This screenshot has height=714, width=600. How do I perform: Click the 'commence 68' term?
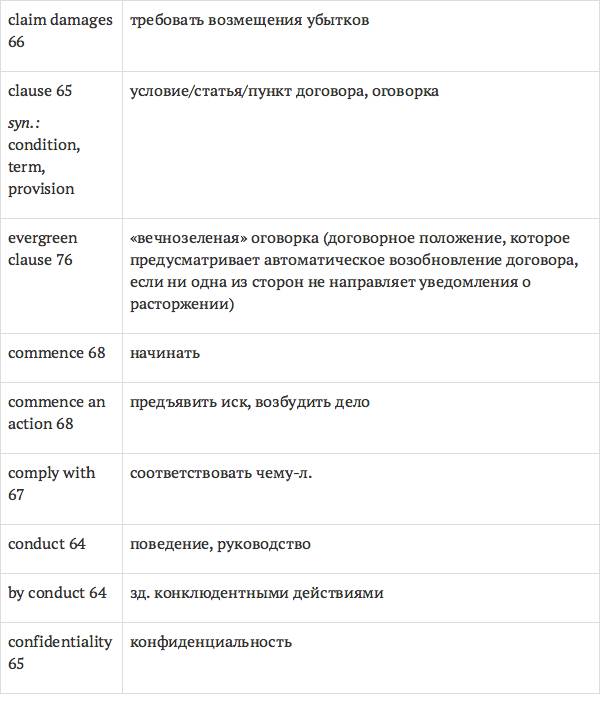click(x=56, y=353)
